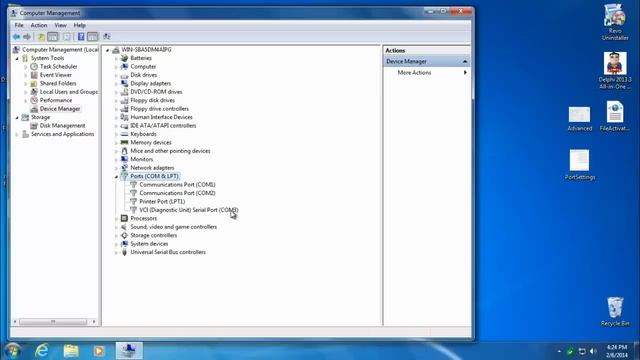The height and width of the screenshot is (360, 640).
Task: Open Windows Explorer from the taskbar
Action: click(71, 351)
